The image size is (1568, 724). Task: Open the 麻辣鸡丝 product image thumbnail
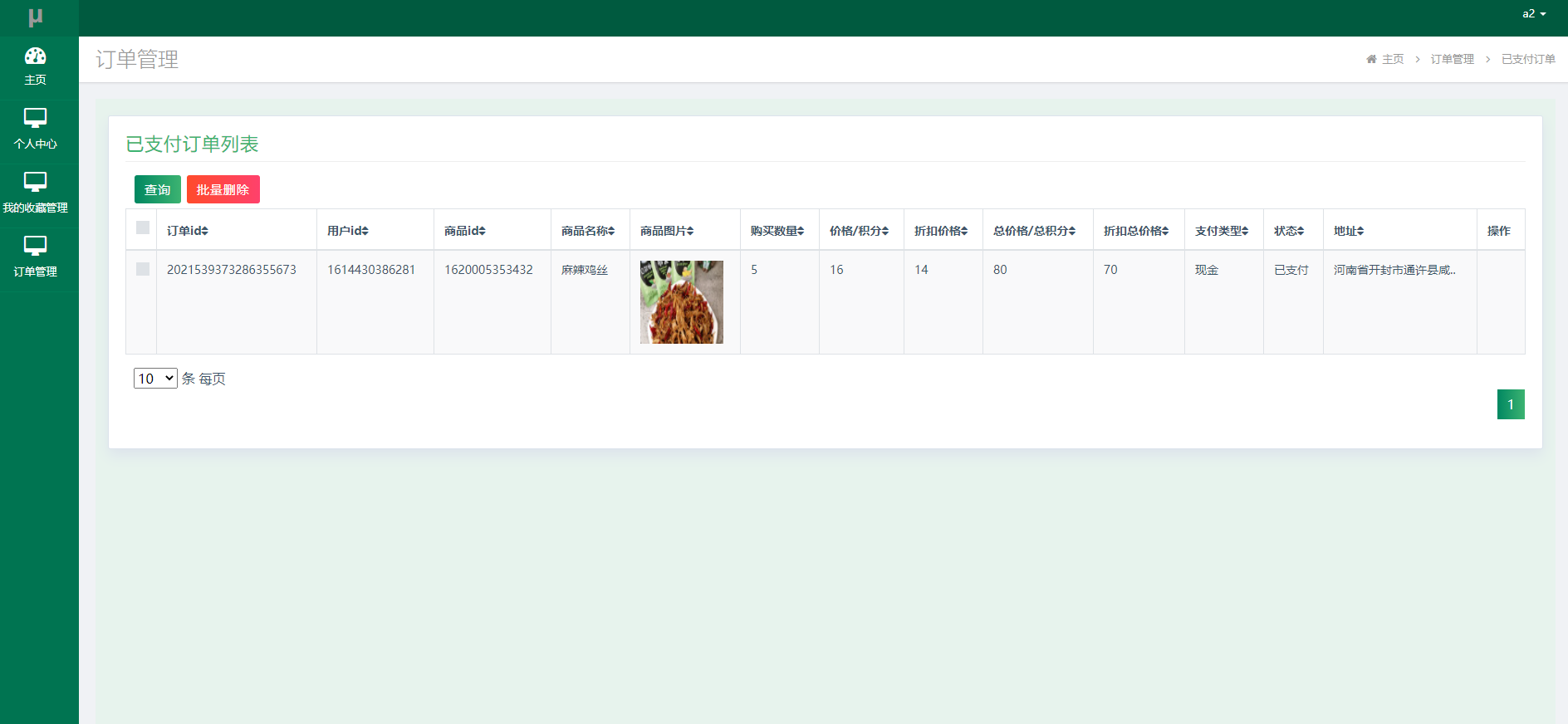682,302
